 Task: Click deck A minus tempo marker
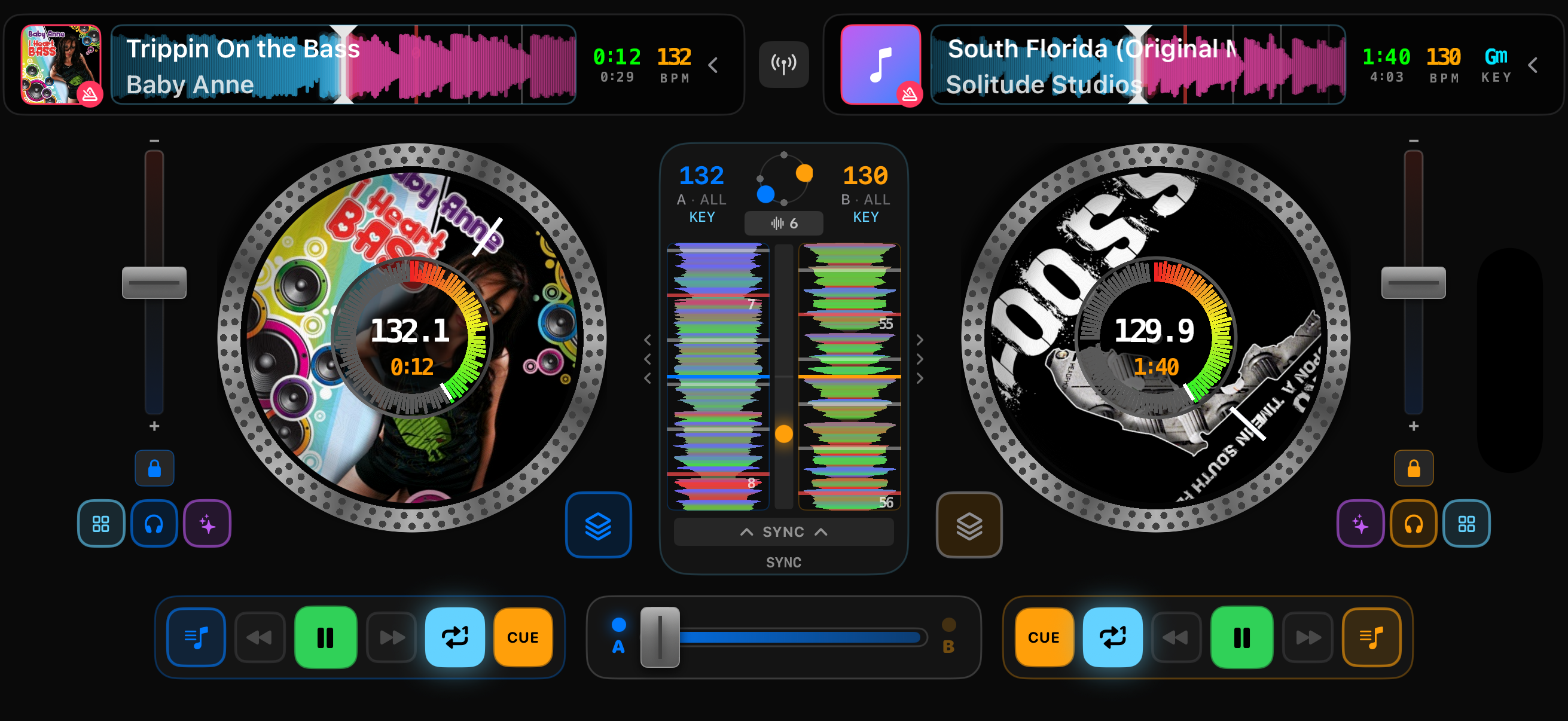tap(155, 140)
